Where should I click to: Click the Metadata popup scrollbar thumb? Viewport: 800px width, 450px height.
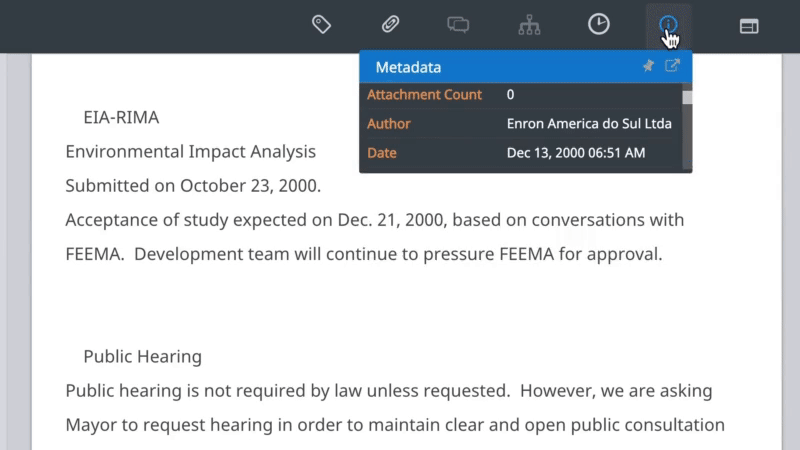(687, 97)
